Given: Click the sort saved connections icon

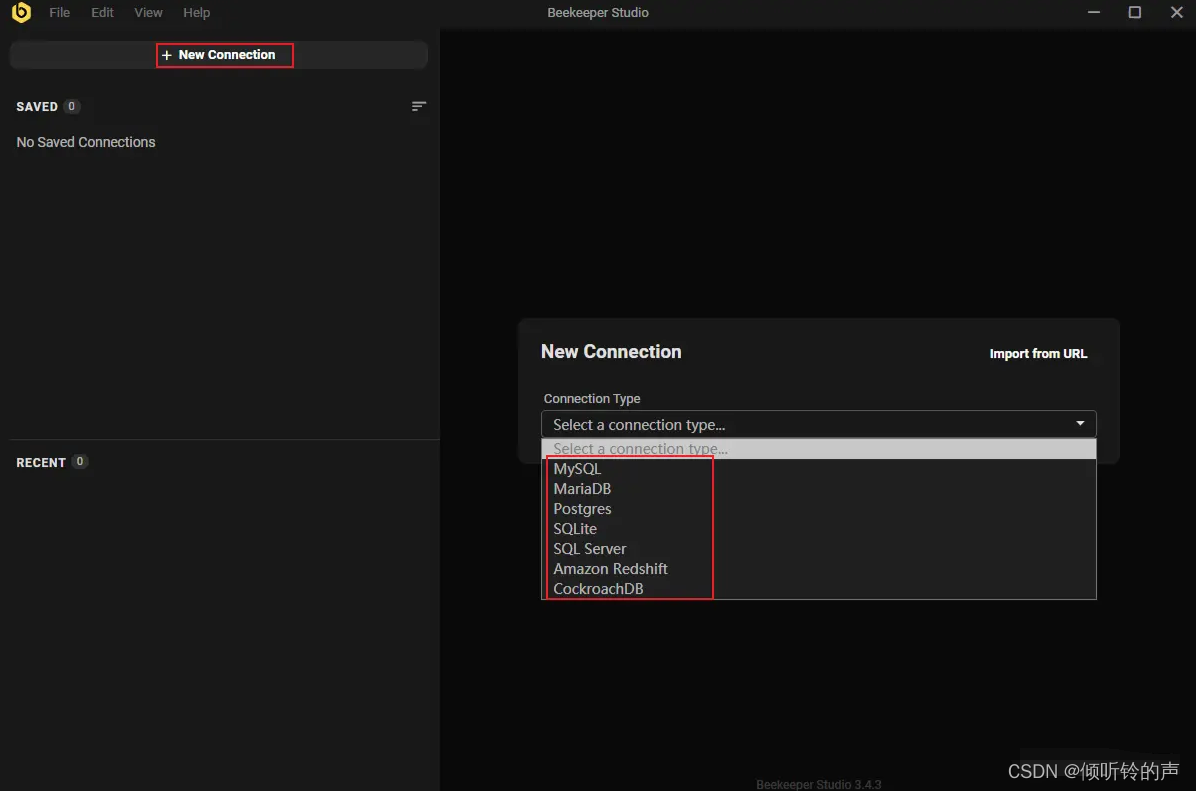Looking at the screenshot, I should click(x=419, y=106).
